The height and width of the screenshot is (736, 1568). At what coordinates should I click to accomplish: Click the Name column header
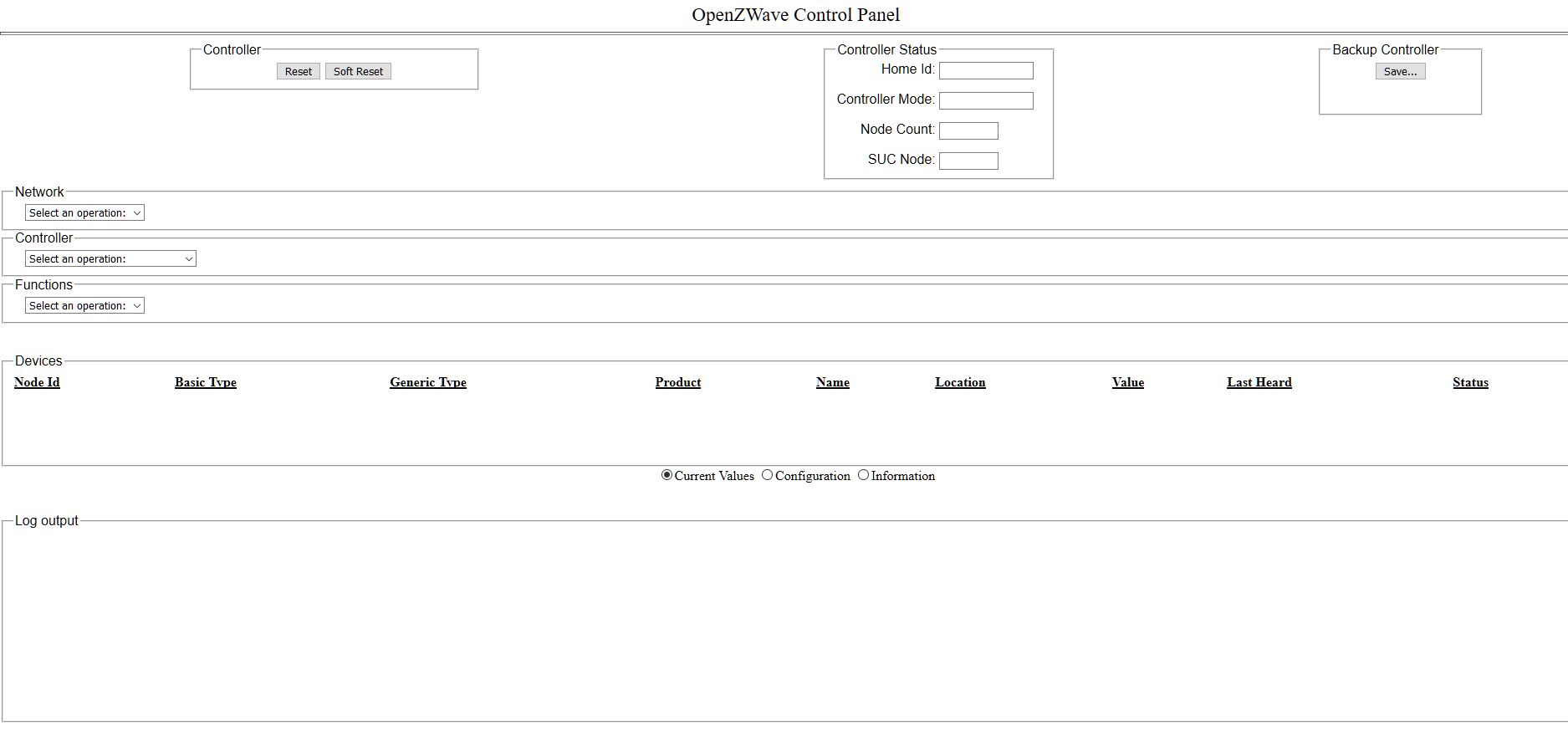tap(833, 382)
